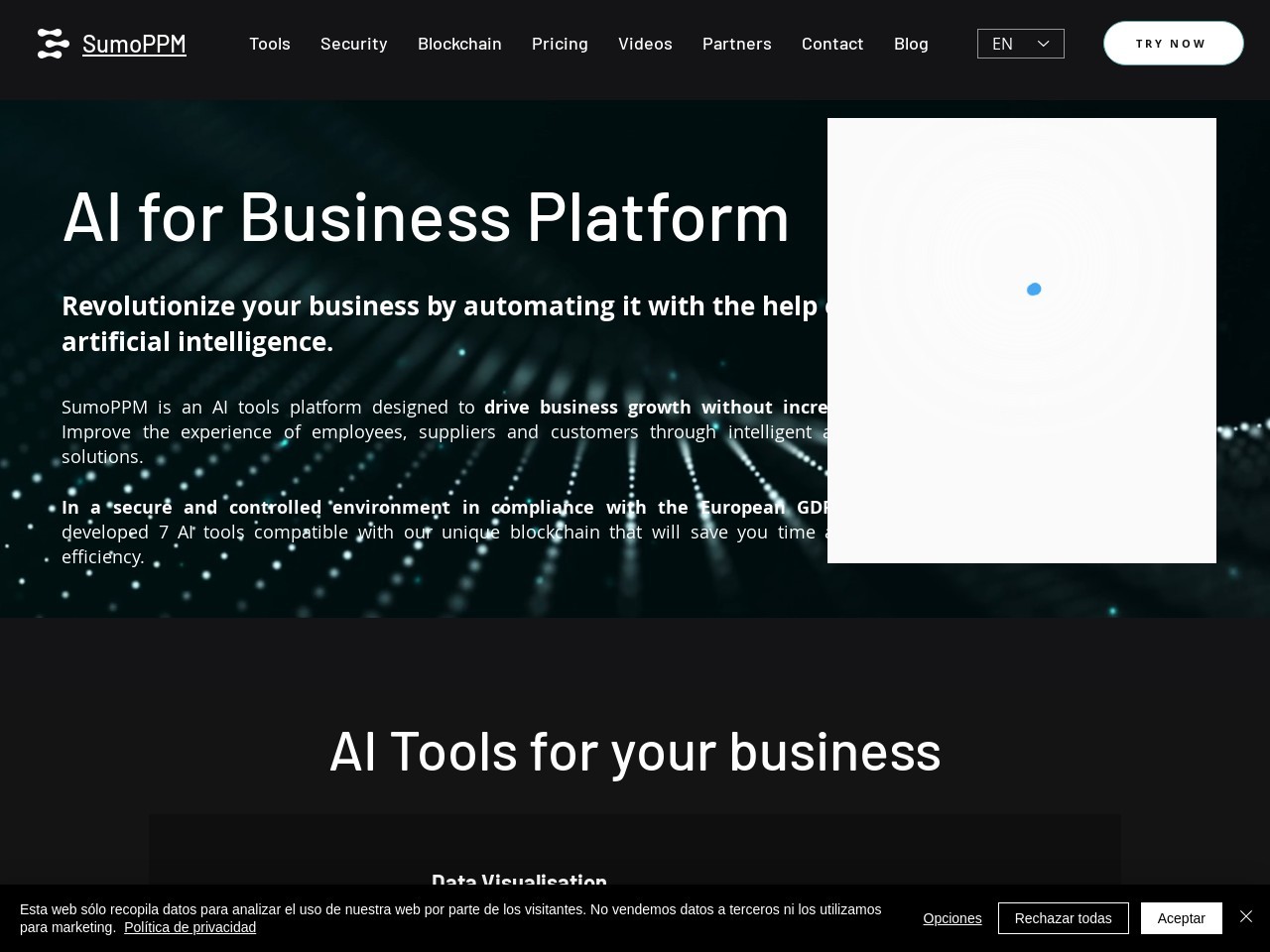
Task: Open the Política de privacidad link
Action: 190,927
